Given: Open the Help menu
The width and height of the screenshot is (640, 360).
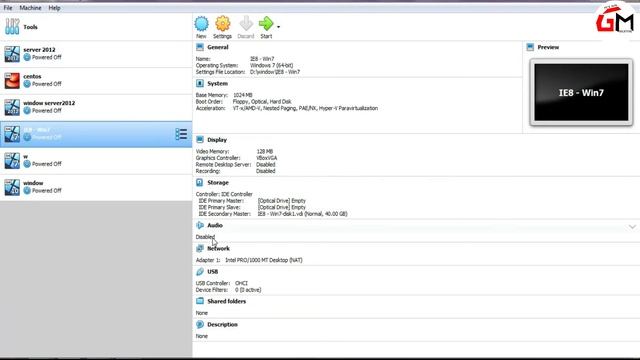Looking at the screenshot, I should (54, 8).
